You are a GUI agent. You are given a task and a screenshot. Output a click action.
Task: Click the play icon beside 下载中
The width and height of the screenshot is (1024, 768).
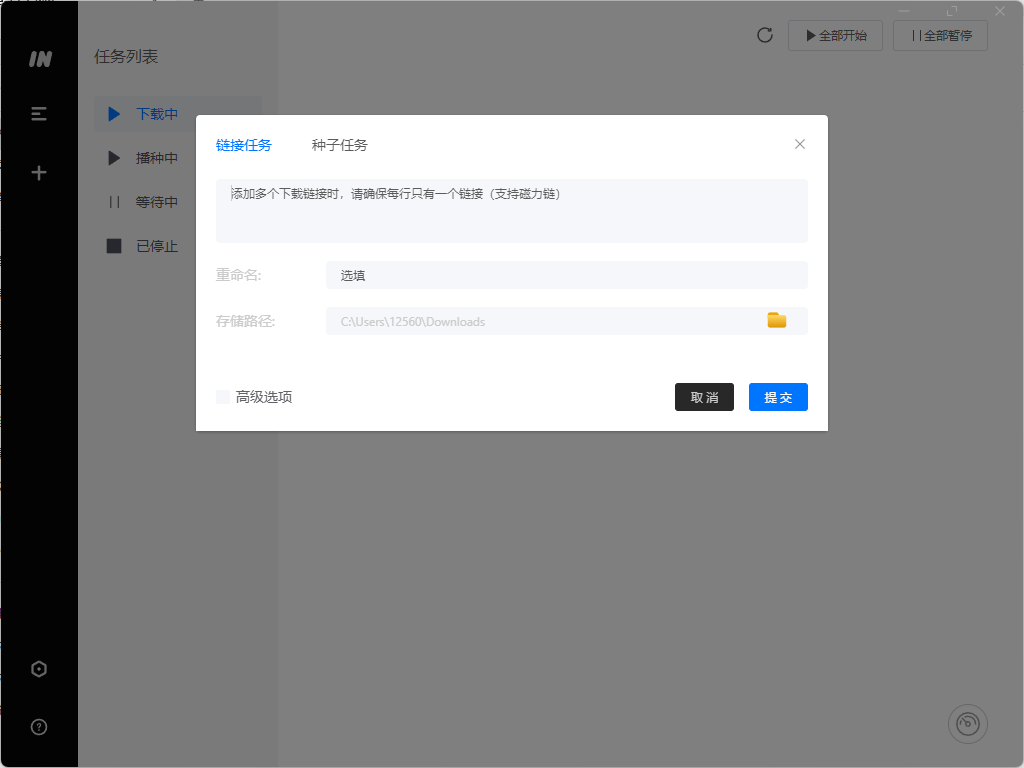click(x=113, y=113)
